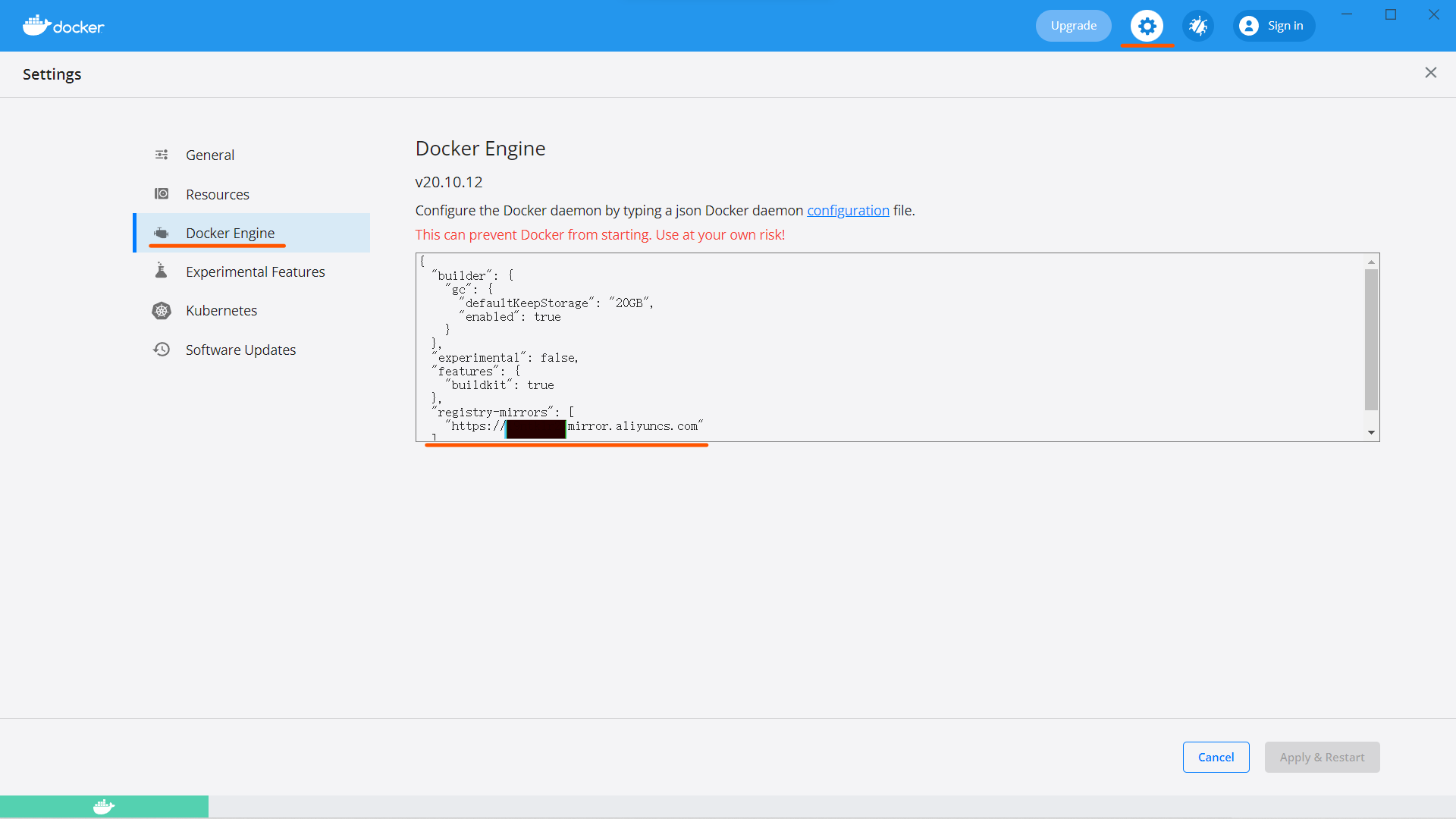The height and width of the screenshot is (819, 1456).
Task: Open Experimental Features section
Action: (255, 271)
